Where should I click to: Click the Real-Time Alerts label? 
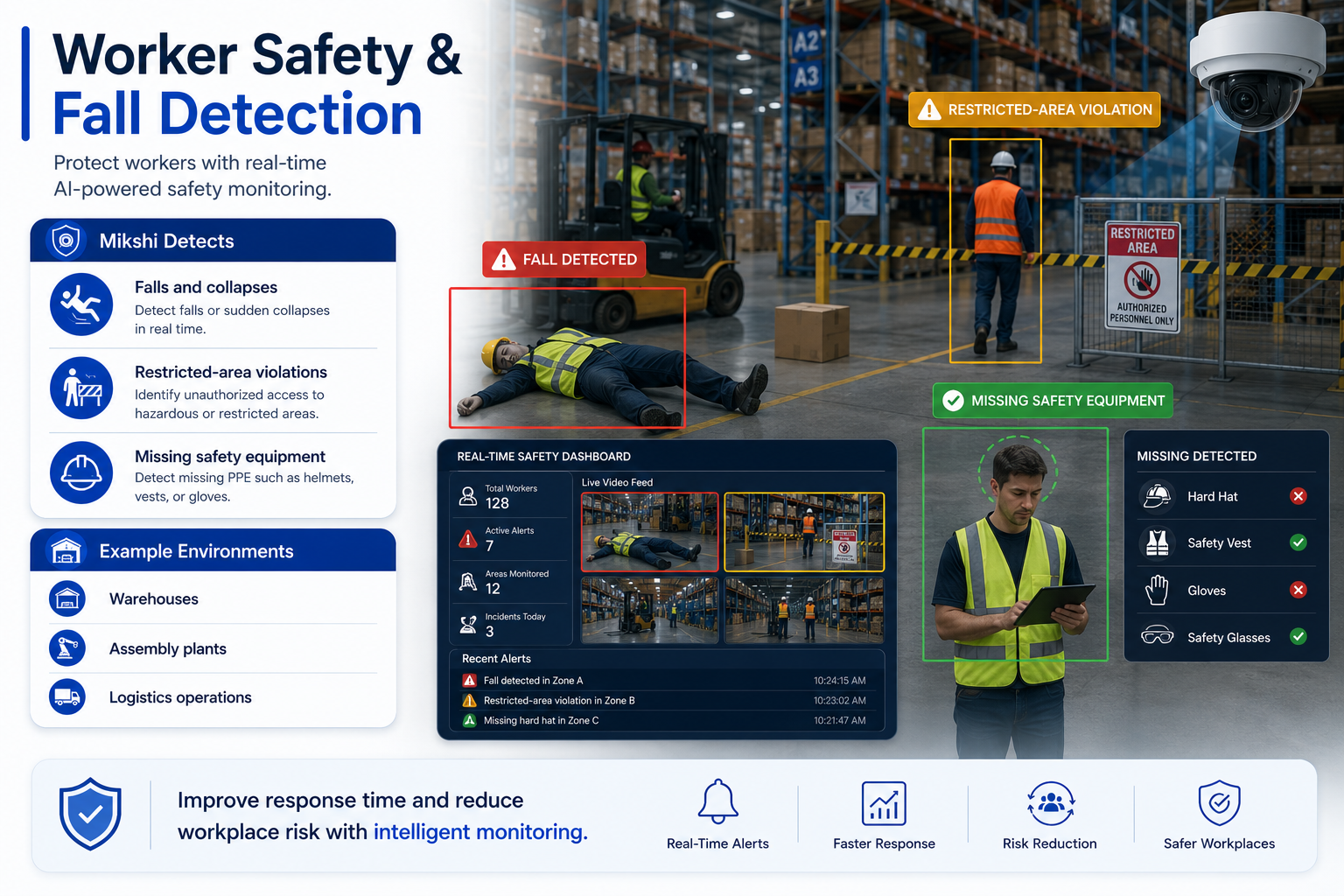[x=717, y=843]
